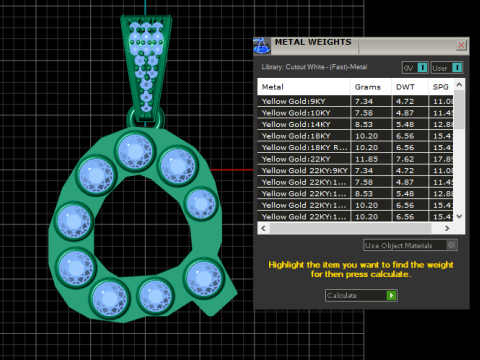Click the 4.87 DWT value for 10KY
This screenshot has width=480, height=360.
click(x=405, y=113)
